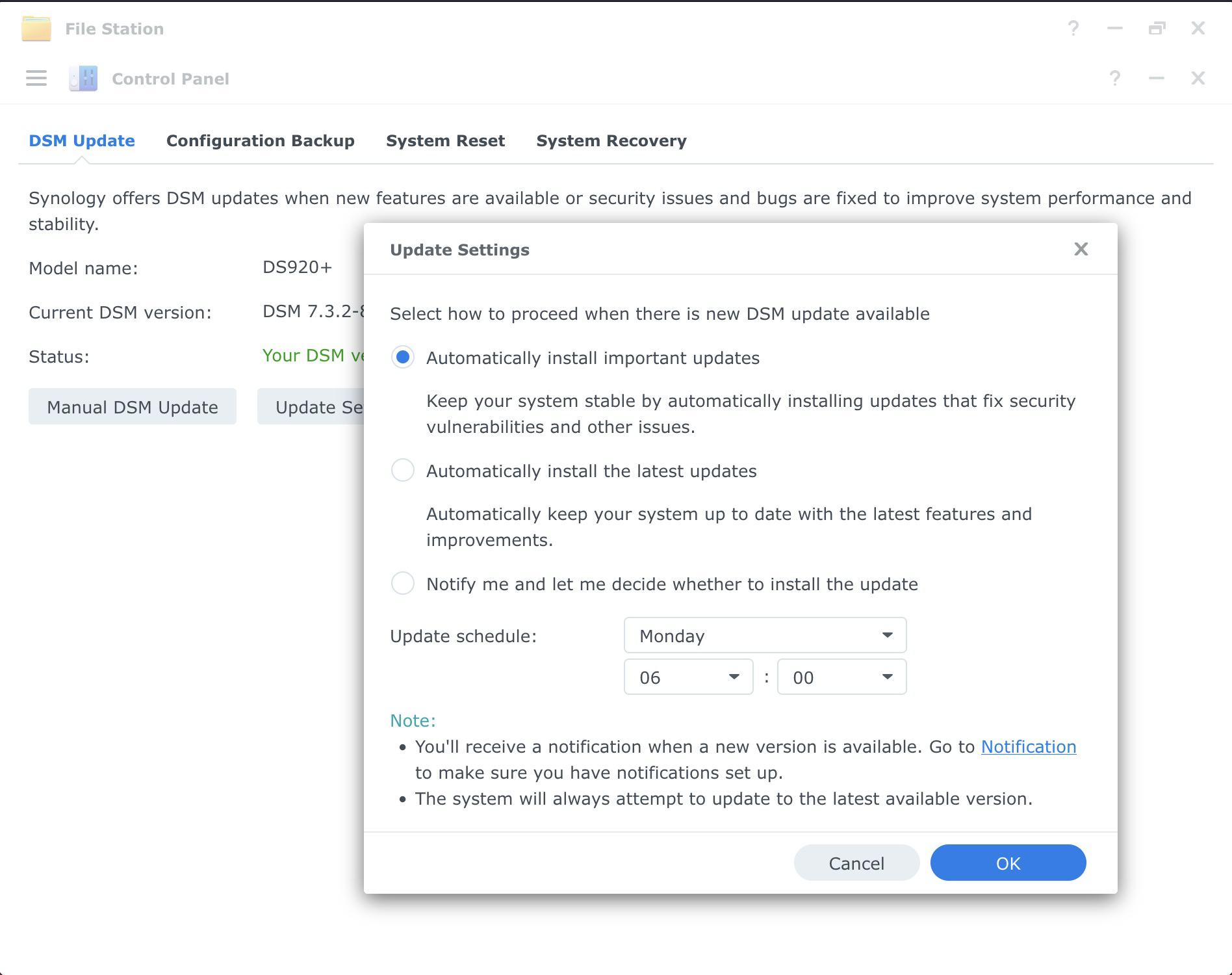This screenshot has width=1232, height=975.
Task: Open the update schedule day dropdown (Monday)
Action: [765, 635]
